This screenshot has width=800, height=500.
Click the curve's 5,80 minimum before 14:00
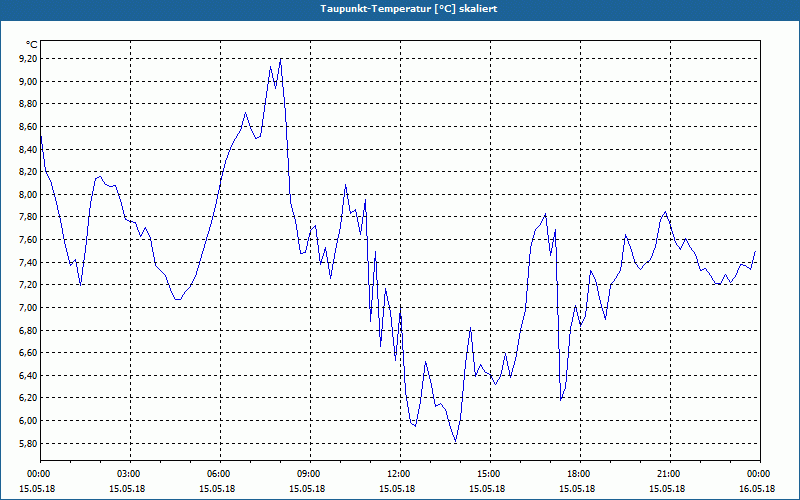click(456, 441)
